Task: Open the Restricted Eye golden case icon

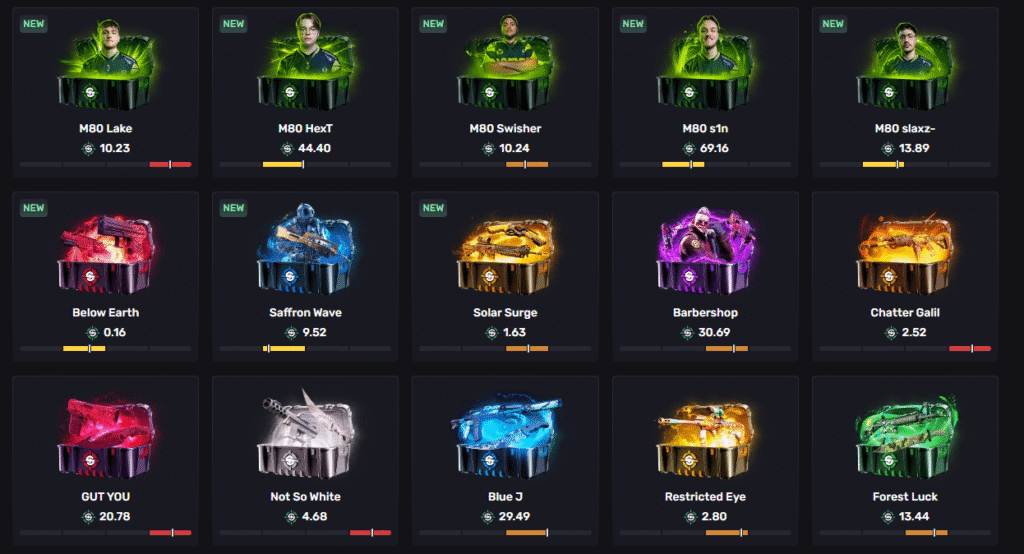Action: [705, 439]
